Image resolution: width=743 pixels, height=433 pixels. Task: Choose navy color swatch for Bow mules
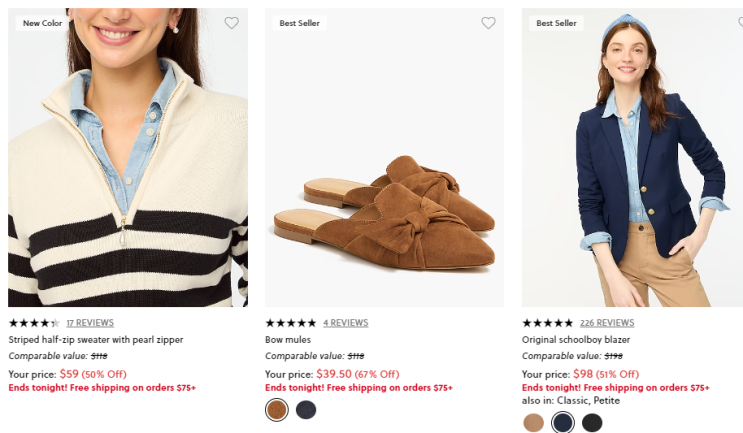point(306,409)
